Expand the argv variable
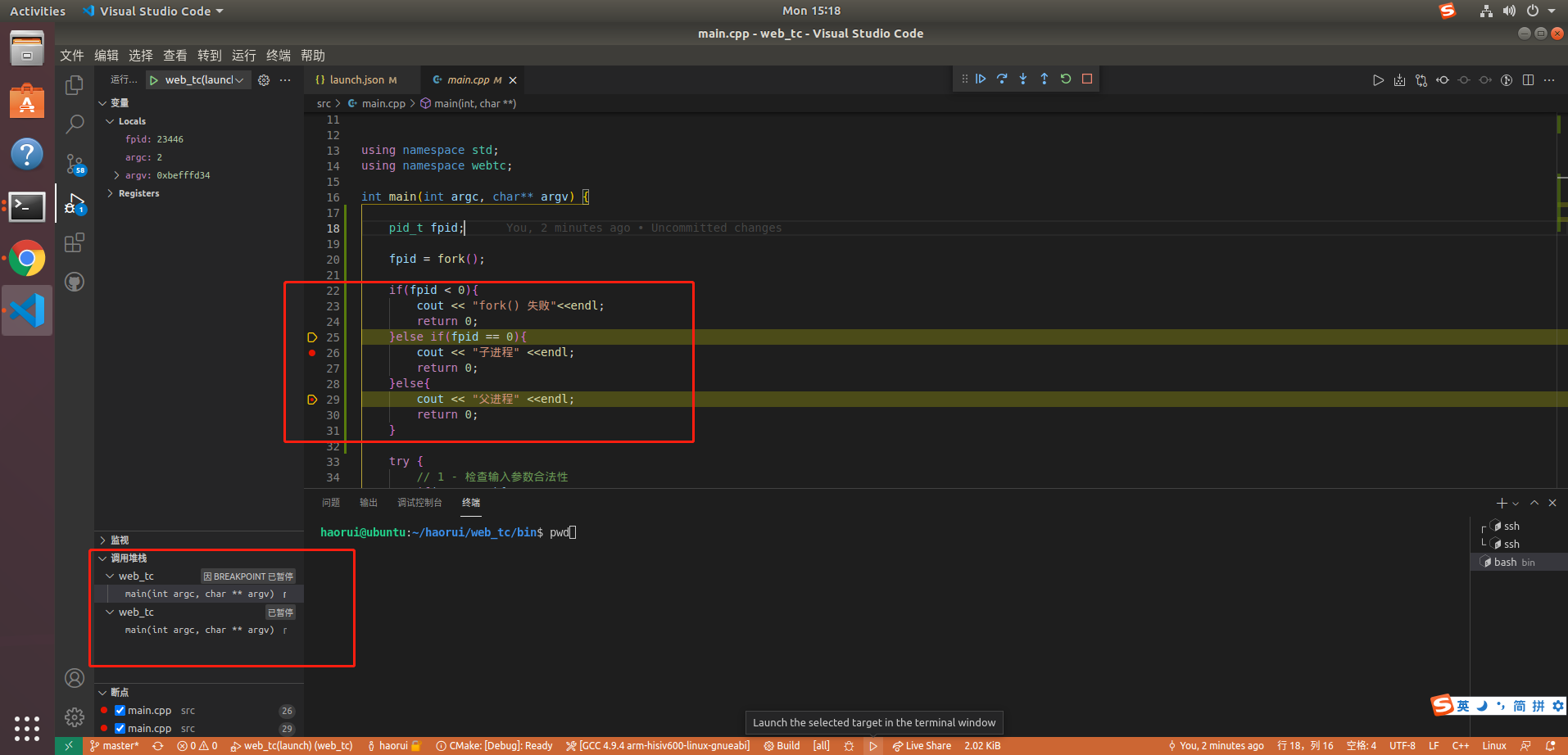1568x755 pixels. [x=116, y=175]
